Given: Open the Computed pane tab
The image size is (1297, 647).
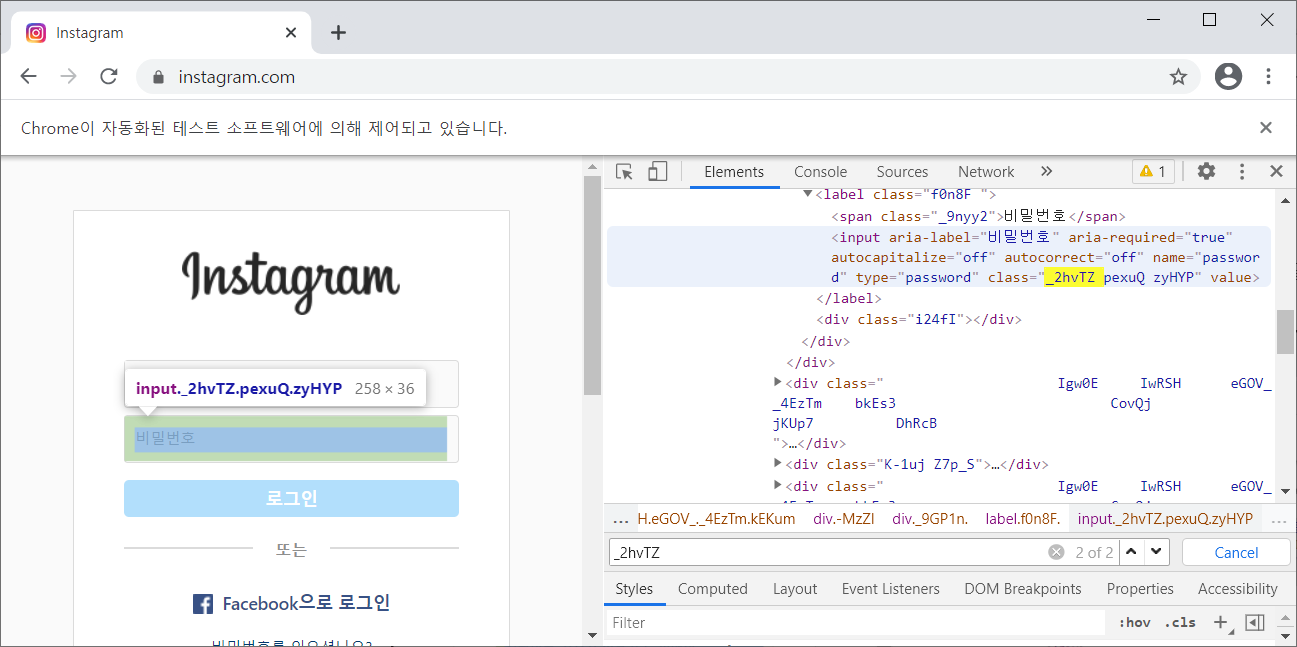Looking at the screenshot, I should point(713,589).
